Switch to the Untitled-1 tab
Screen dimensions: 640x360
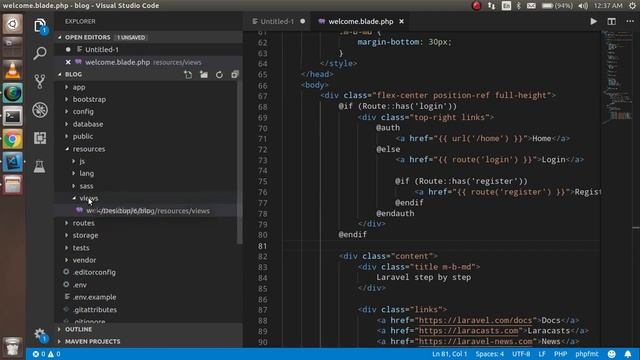click(278, 21)
